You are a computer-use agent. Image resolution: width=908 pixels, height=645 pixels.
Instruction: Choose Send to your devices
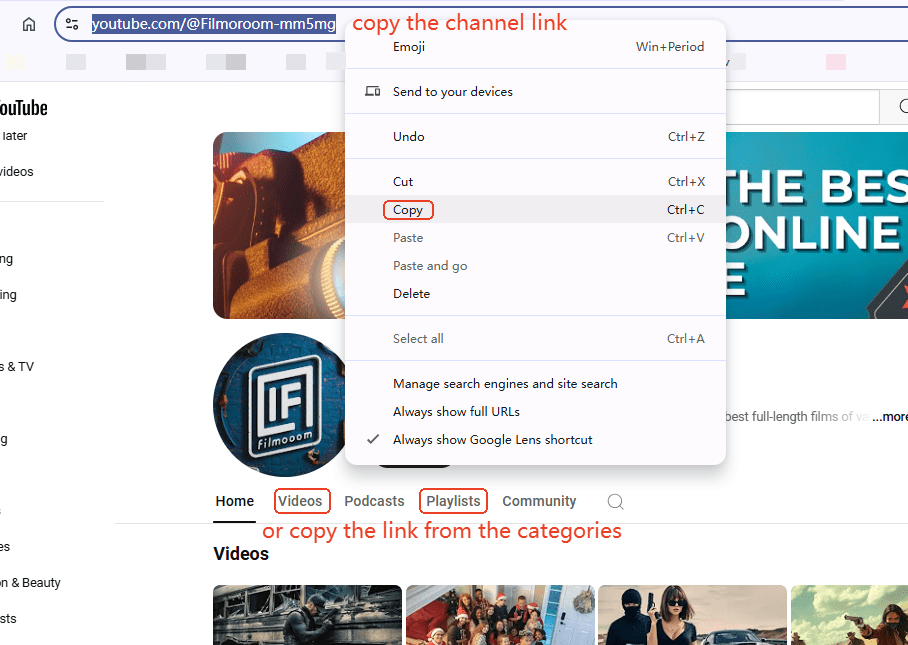(452, 92)
